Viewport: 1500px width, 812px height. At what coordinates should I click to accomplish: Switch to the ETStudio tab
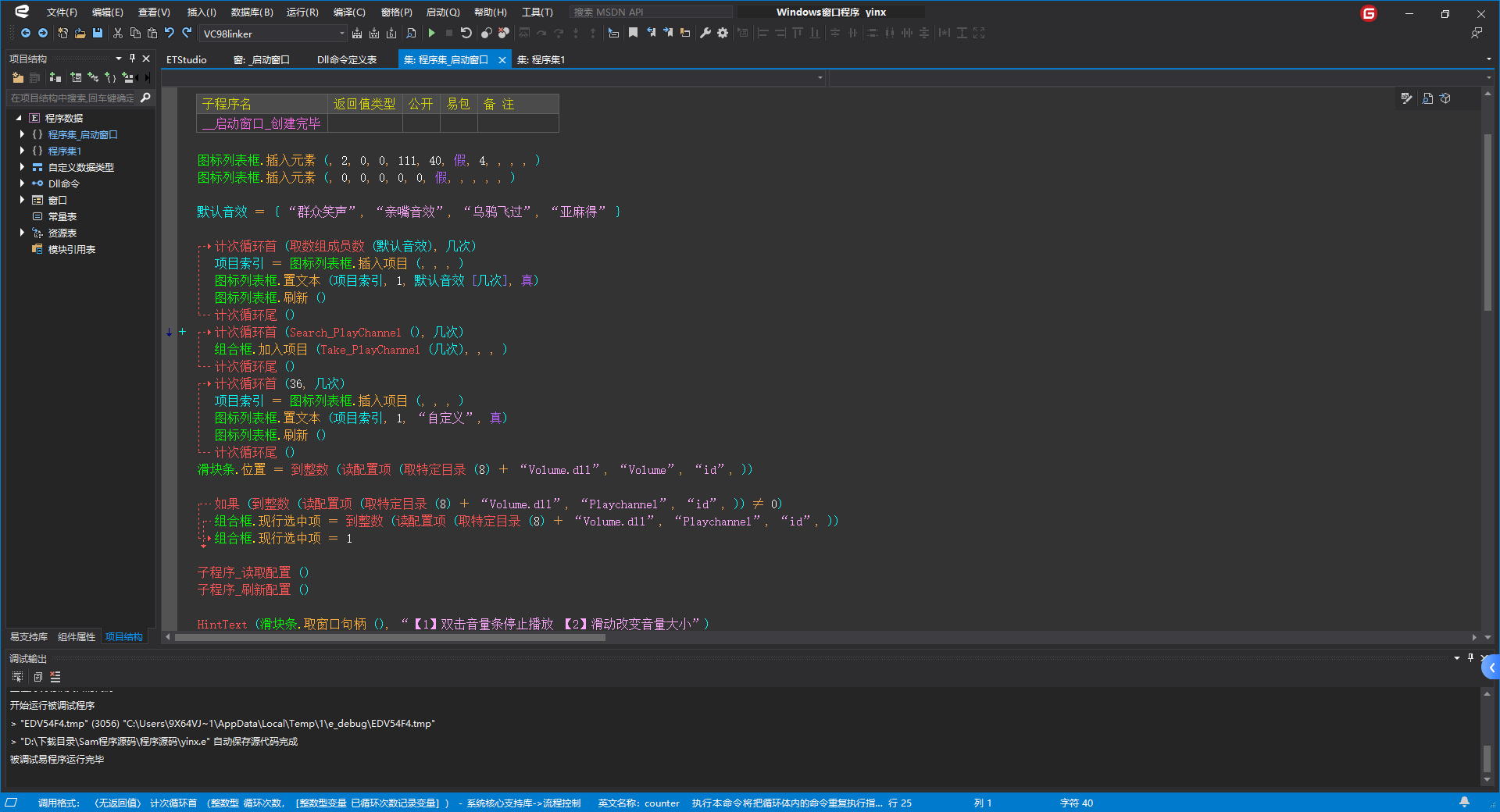pos(187,59)
